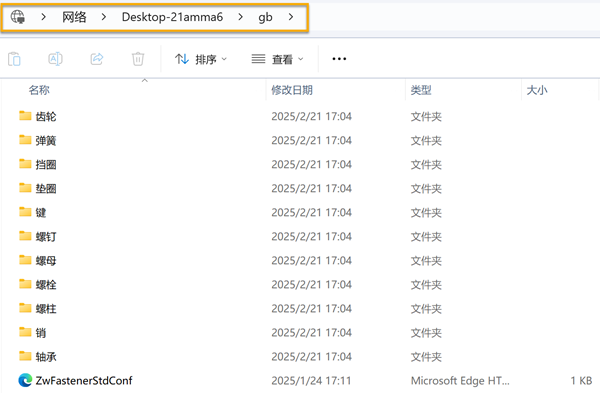Screen dimensions: 600x393
Task: Open the 排序 sort dropdown
Action: pyautogui.click(x=201, y=59)
